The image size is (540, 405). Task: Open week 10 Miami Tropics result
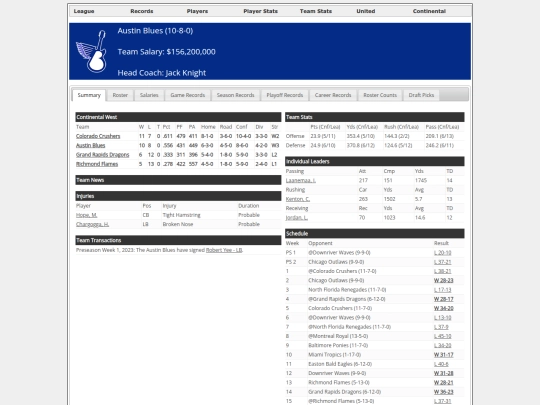(444, 355)
